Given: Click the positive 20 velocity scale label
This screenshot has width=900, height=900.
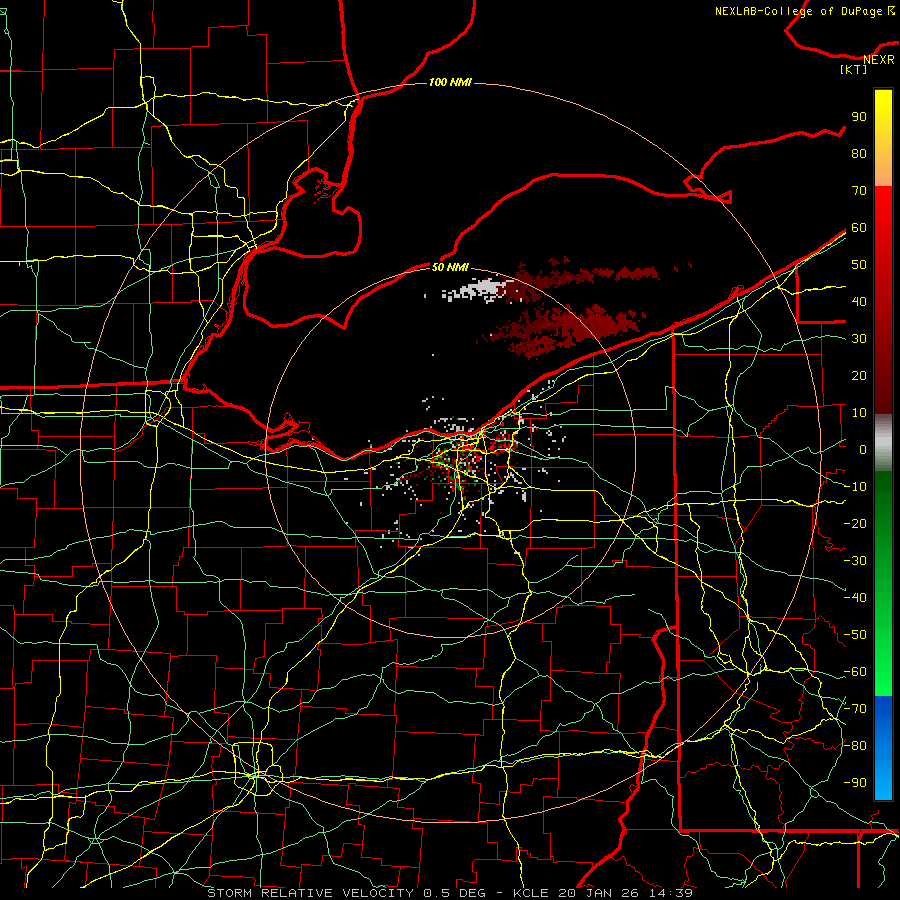Looking at the screenshot, I should click(x=859, y=375).
